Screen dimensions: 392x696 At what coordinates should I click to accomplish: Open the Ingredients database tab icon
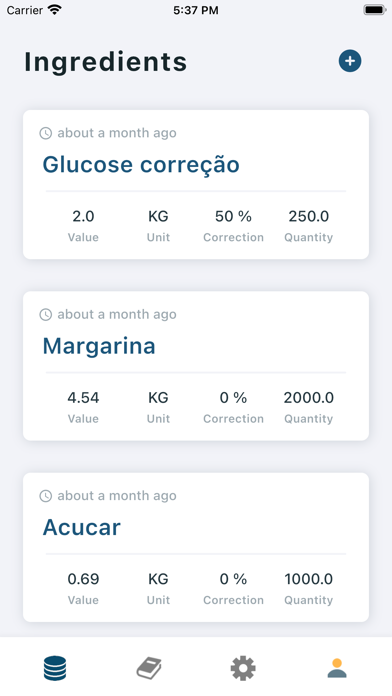point(55,668)
